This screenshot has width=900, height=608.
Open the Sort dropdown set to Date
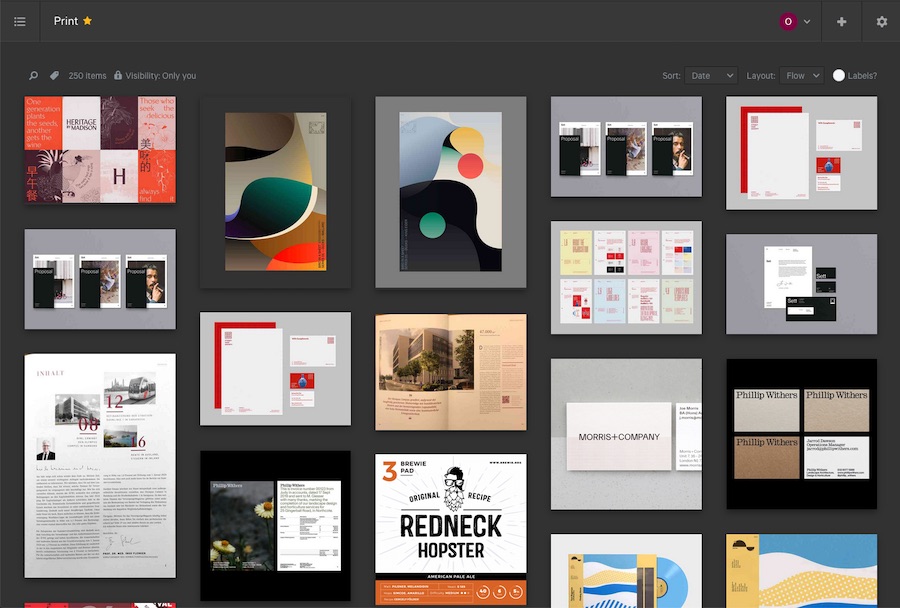711,75
